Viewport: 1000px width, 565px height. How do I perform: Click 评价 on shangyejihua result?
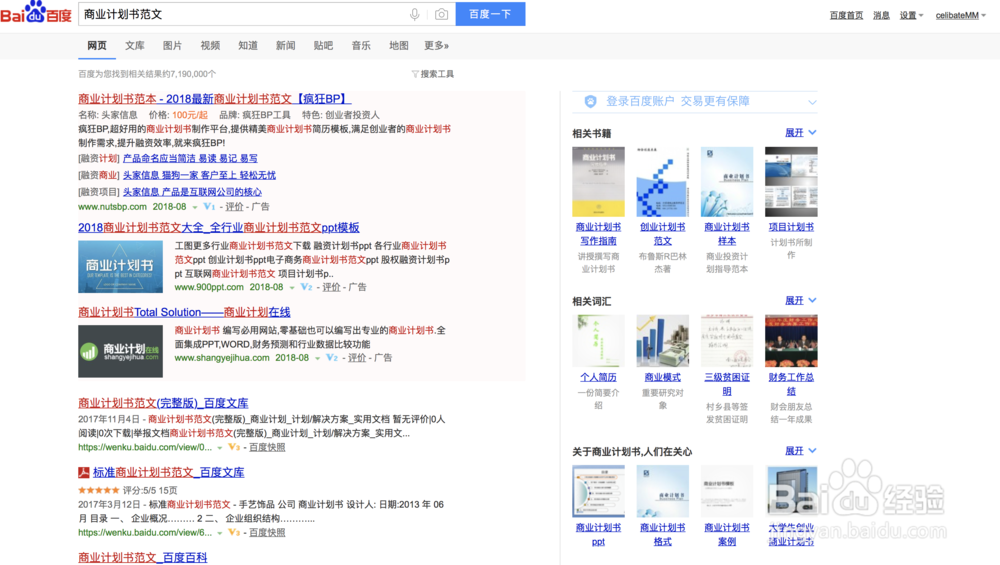(x=357, y=358)
